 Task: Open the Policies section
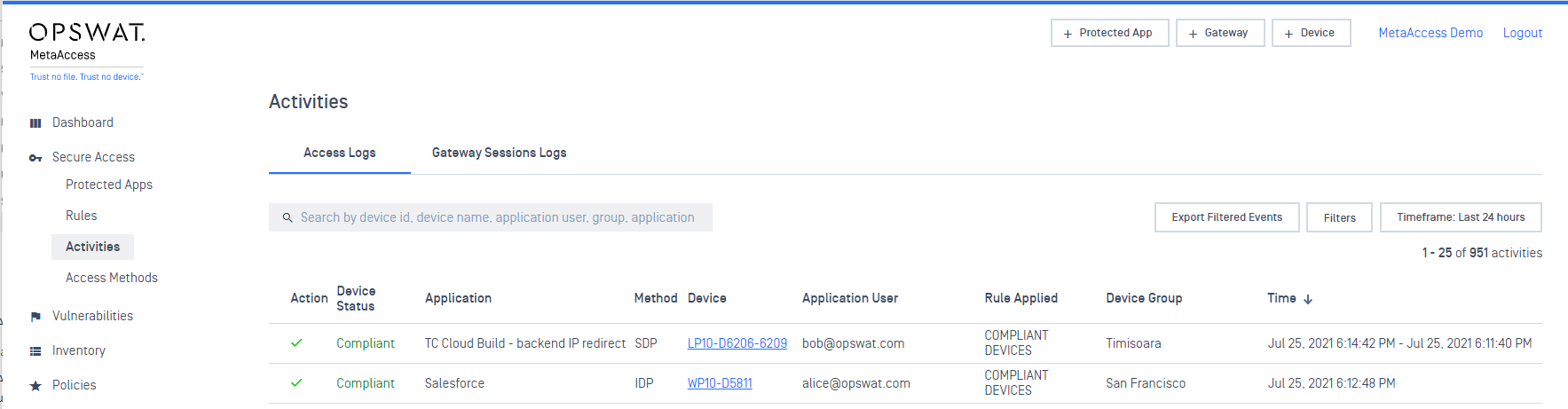point(75,385)
